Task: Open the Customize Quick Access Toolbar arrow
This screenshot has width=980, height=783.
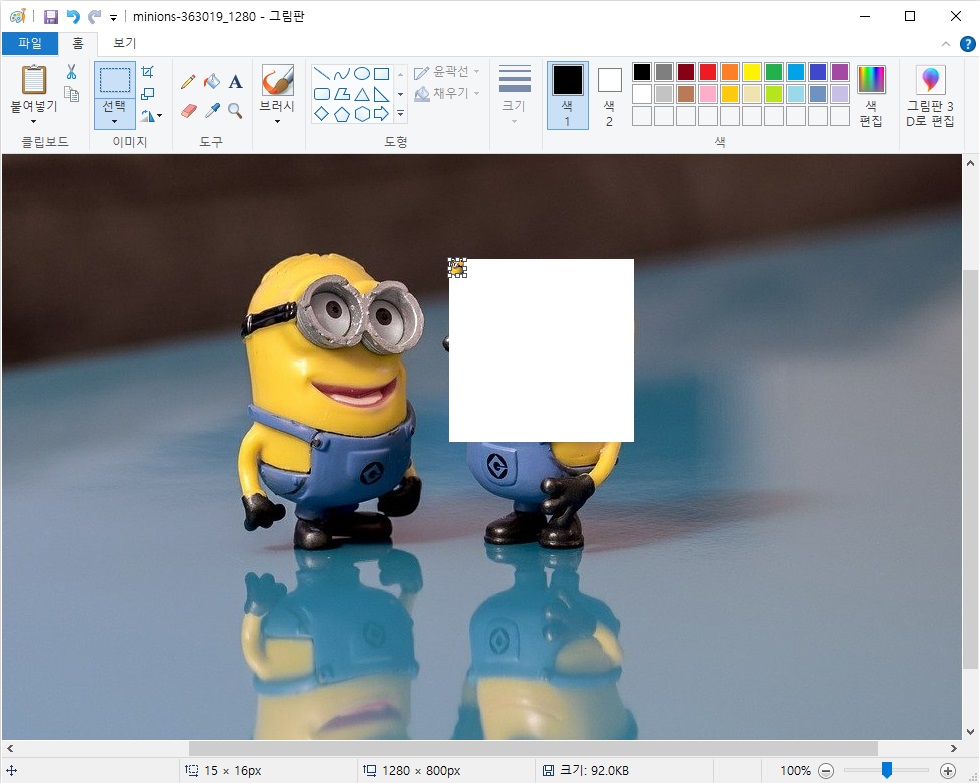Action: pyautogui.click(x=113, y=17)
